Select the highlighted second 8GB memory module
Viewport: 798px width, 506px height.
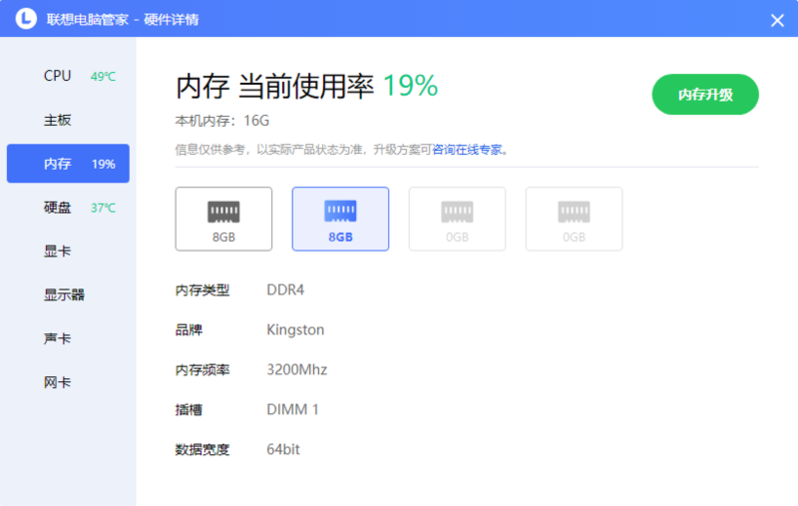(340, 218)
